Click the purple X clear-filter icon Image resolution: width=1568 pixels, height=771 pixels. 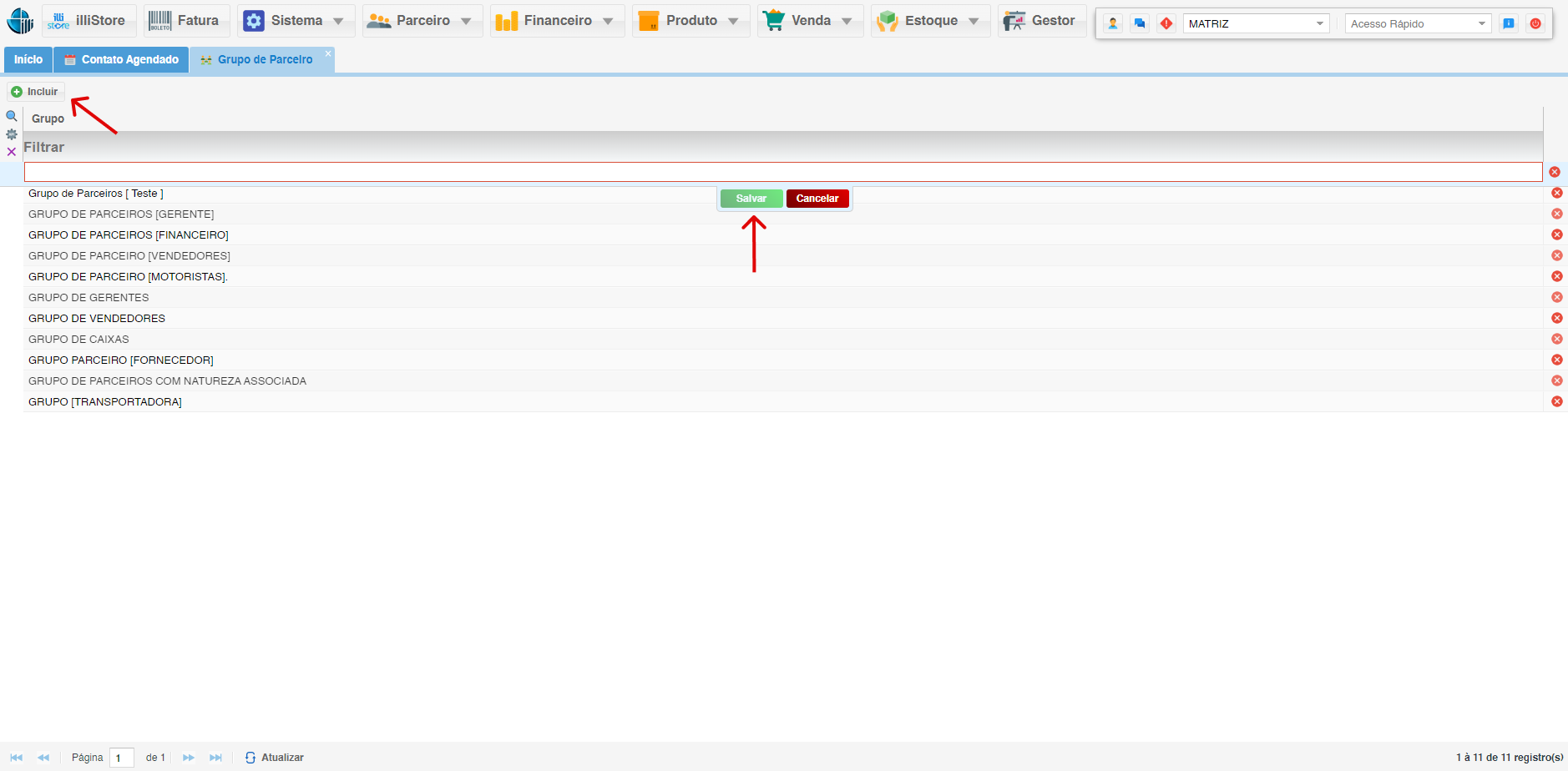[12, 152]
